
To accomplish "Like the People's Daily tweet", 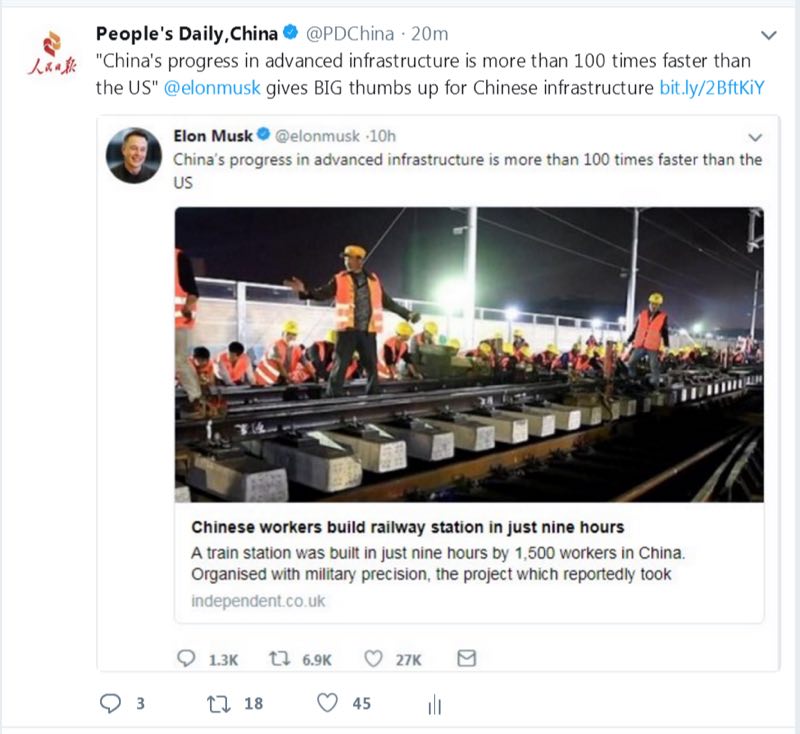I will (x=328, y=703).
